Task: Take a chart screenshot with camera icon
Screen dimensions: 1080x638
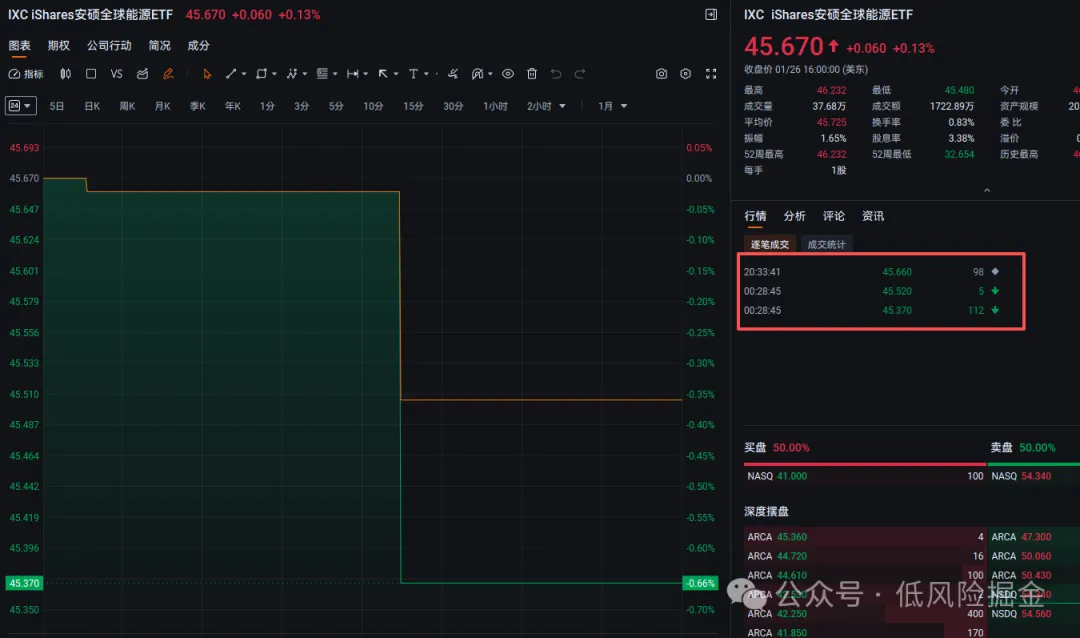Action: [661, 74]
